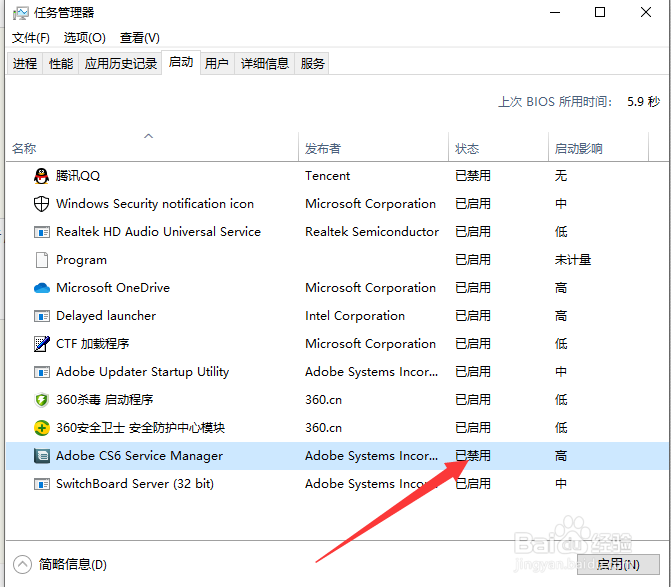Maximize the Task Manager window
Image resolution: width=671 pixels, height=587 pixels.
point(600,12)
